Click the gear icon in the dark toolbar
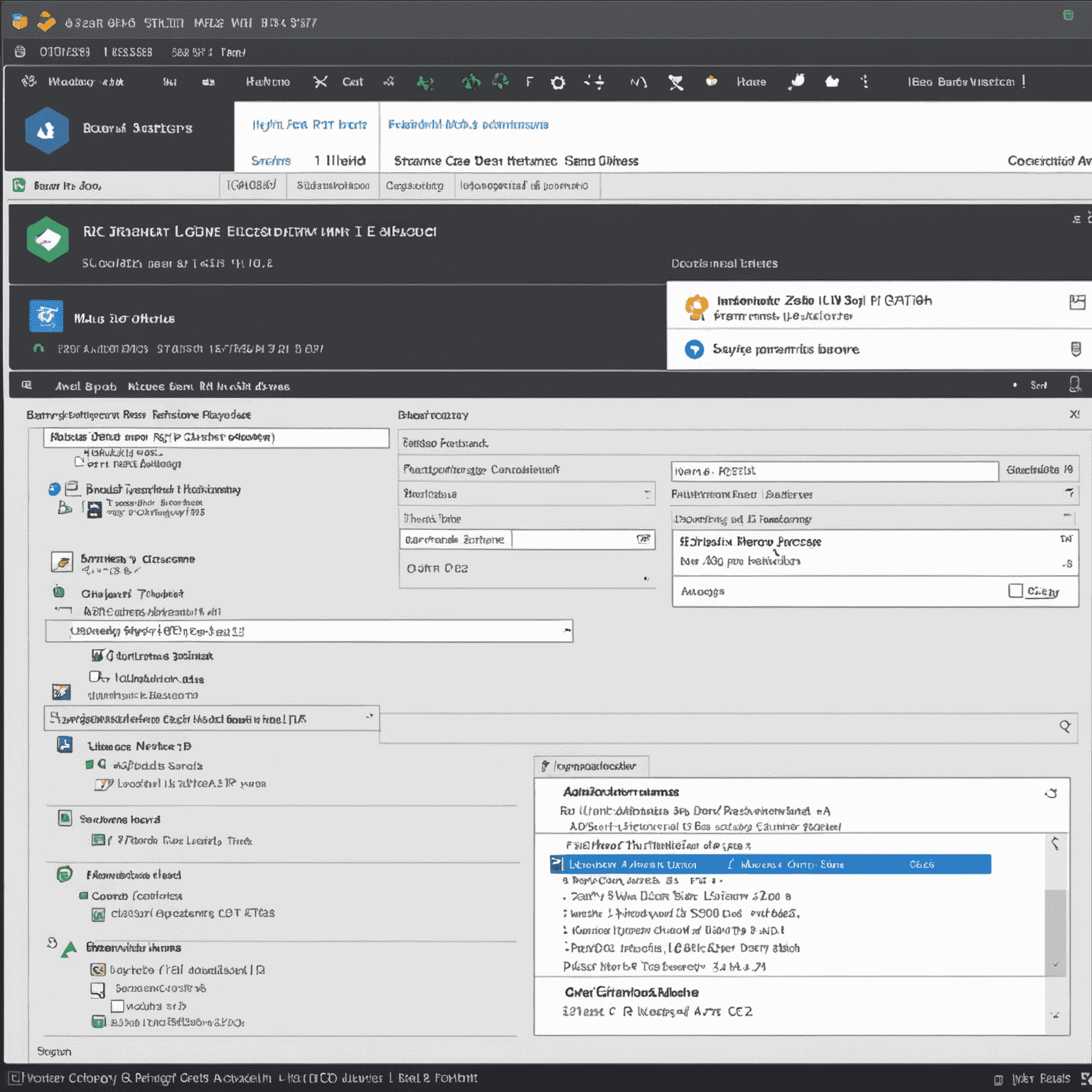This screenshot has height=1092, width=1092. 558,82
